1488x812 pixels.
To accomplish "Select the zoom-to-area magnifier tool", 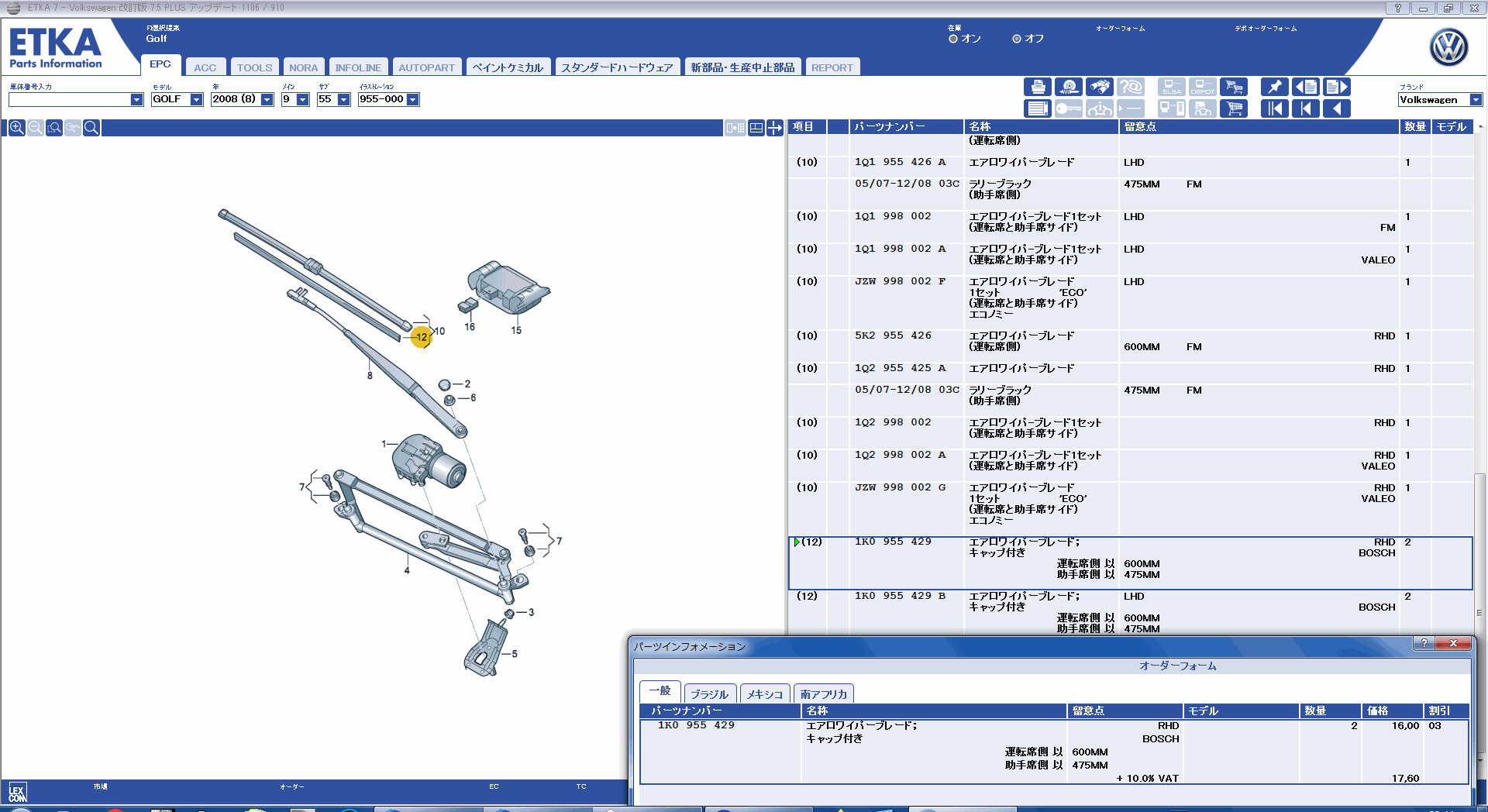I will 53,128.
